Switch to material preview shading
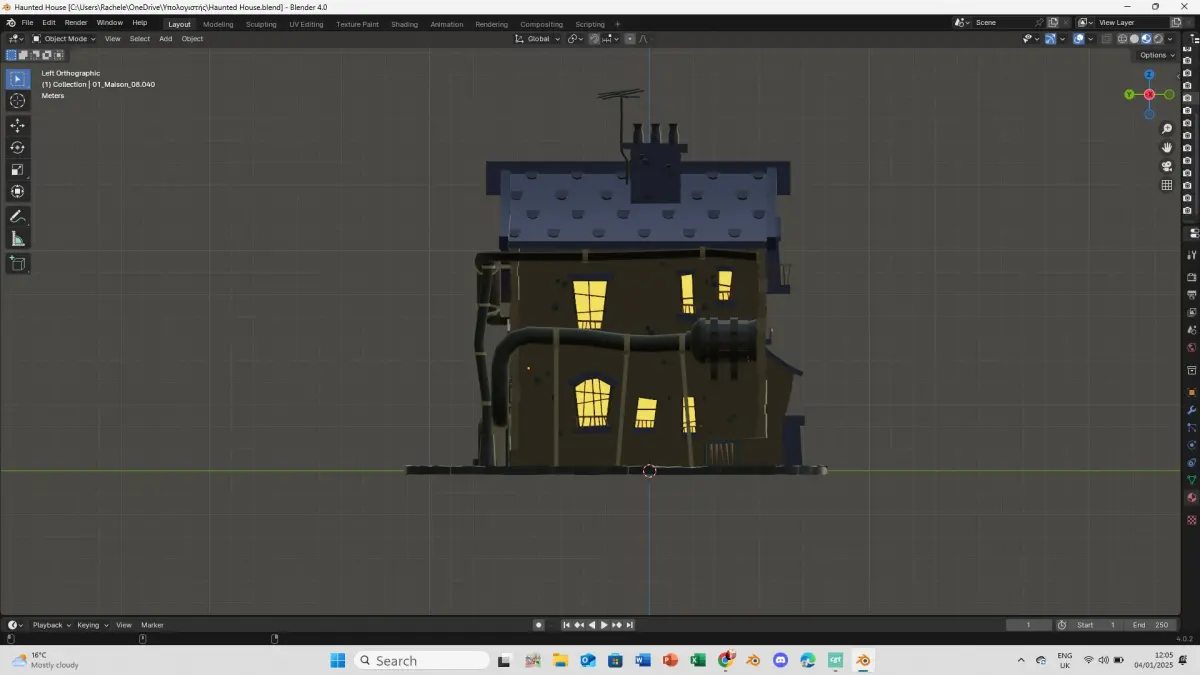This screenshot has width=1200, height=675. coord(1146,39)
